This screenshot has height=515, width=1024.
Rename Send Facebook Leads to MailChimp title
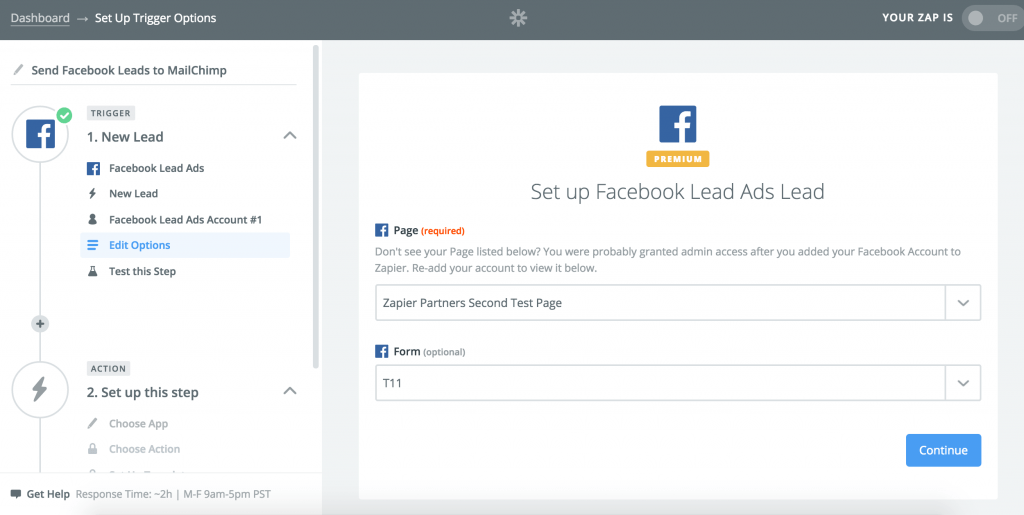click(x=129, y=70)
